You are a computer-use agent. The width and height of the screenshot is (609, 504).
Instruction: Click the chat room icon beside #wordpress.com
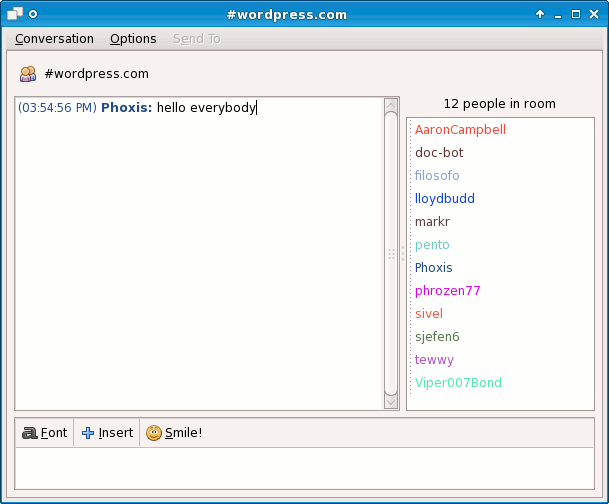(x=28, y=74)
